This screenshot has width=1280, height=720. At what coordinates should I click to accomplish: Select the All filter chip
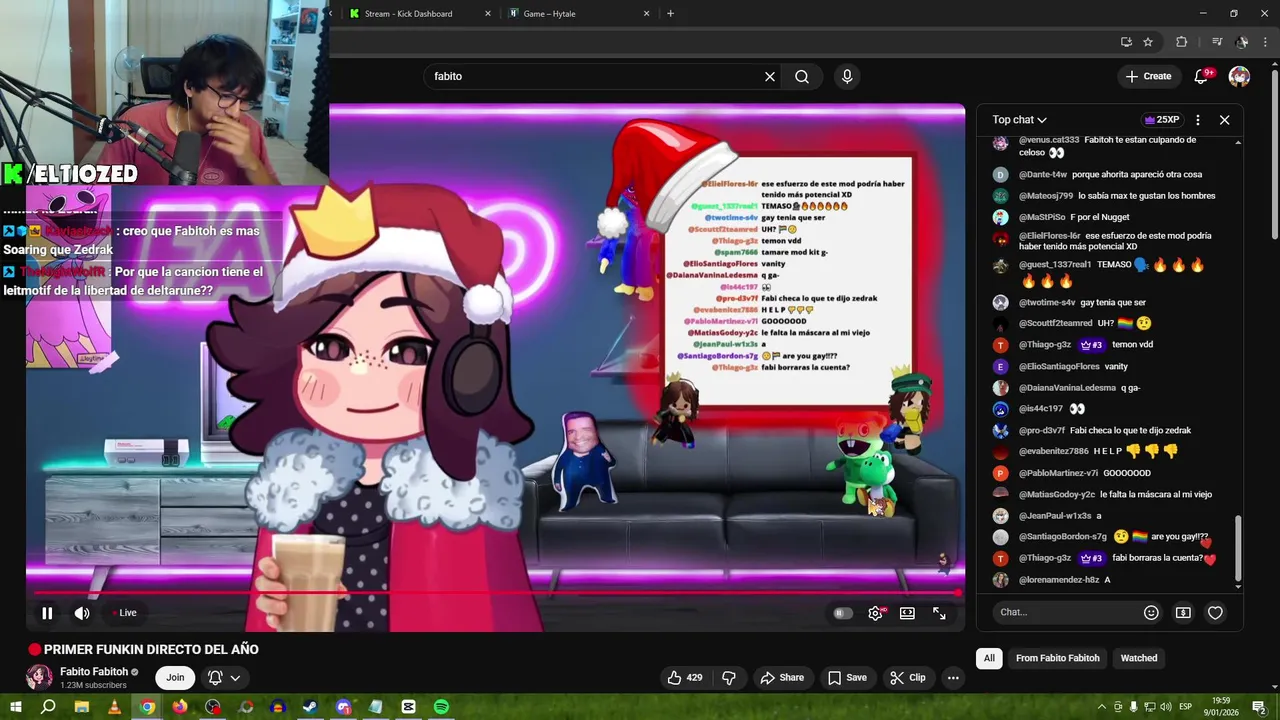[989, 658]
